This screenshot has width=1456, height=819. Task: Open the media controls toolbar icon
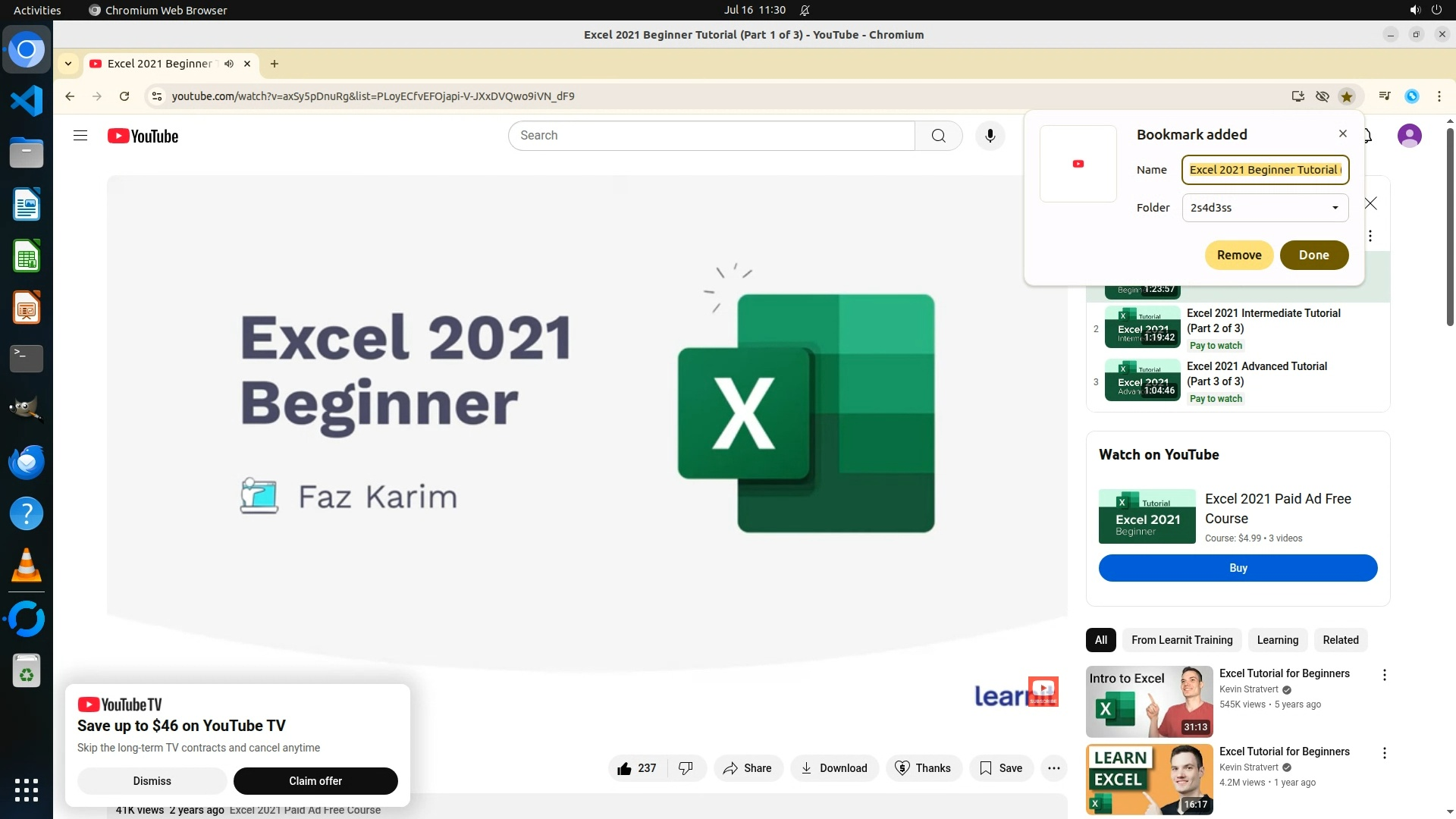1385,96
